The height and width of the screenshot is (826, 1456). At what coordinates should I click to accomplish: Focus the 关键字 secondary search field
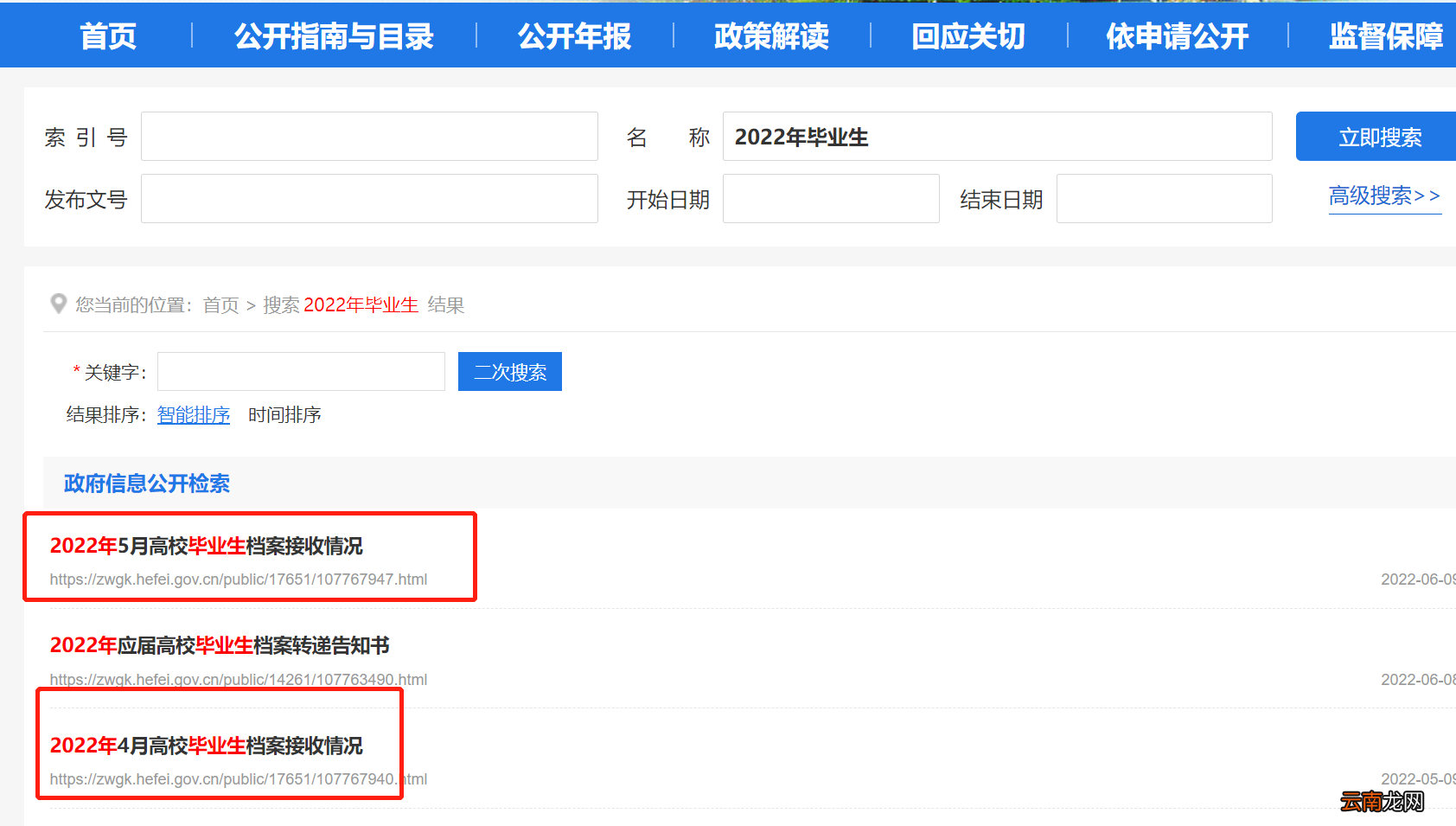[301, 371]
